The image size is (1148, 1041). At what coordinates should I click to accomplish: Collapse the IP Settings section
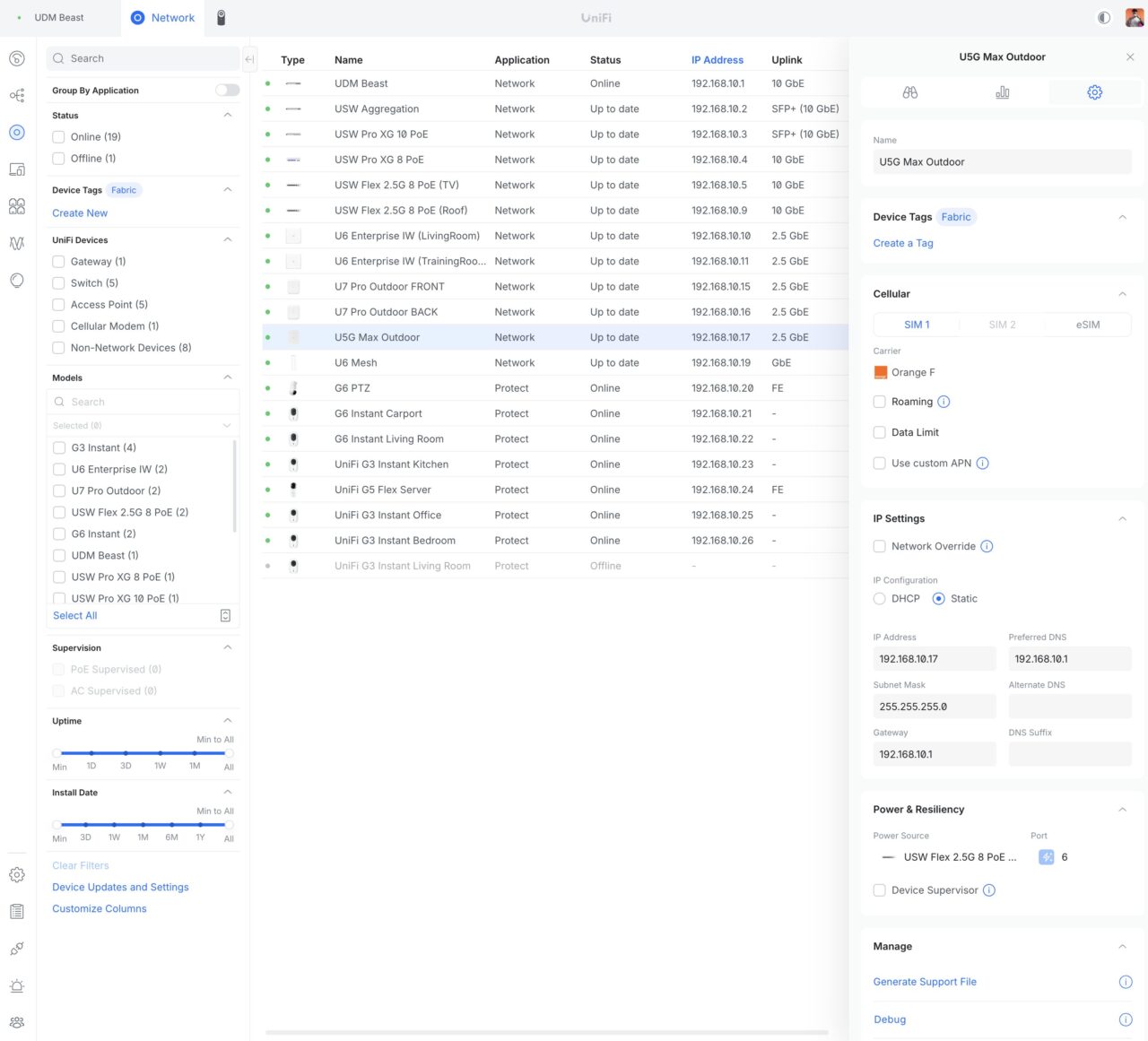coord(1123,519)
